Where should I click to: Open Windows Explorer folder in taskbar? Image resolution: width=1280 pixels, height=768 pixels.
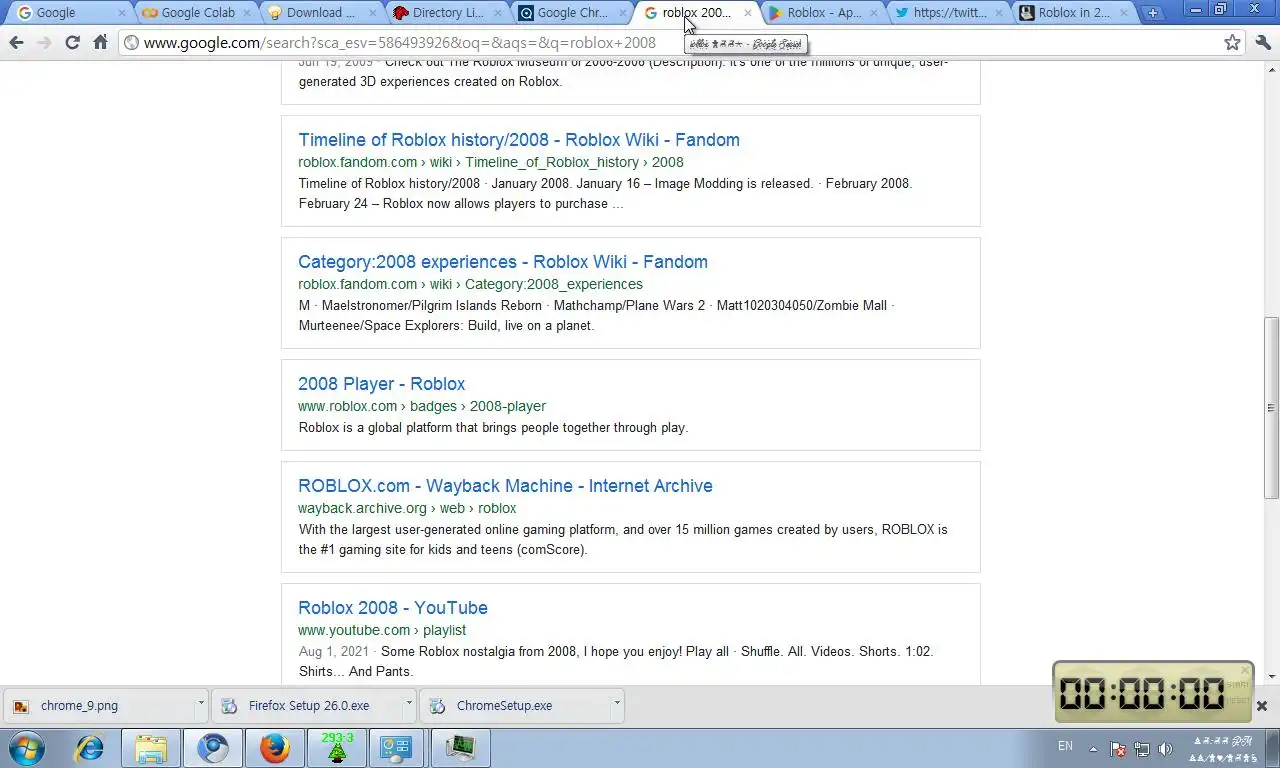point(151,748)
